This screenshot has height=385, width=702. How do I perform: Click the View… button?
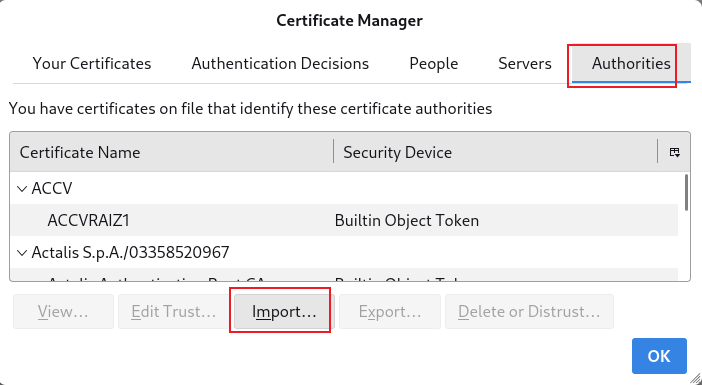63,312
